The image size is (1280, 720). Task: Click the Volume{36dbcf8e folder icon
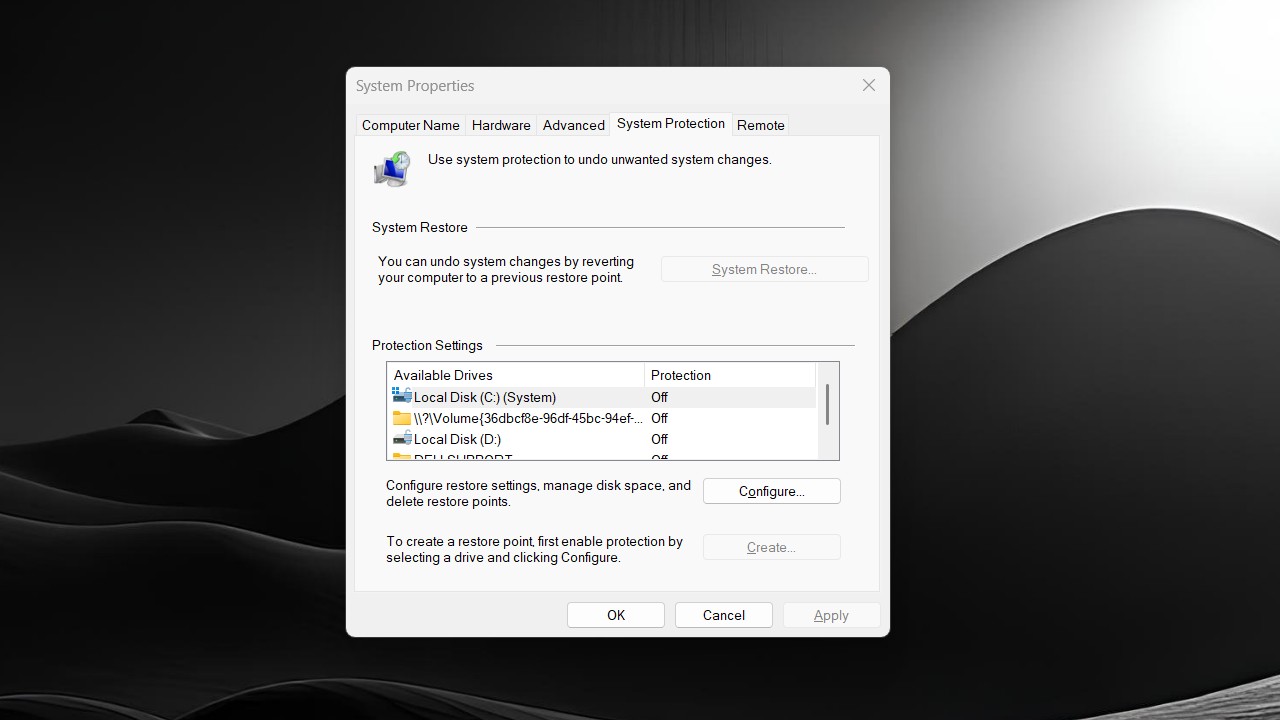[x=402, y=418]
